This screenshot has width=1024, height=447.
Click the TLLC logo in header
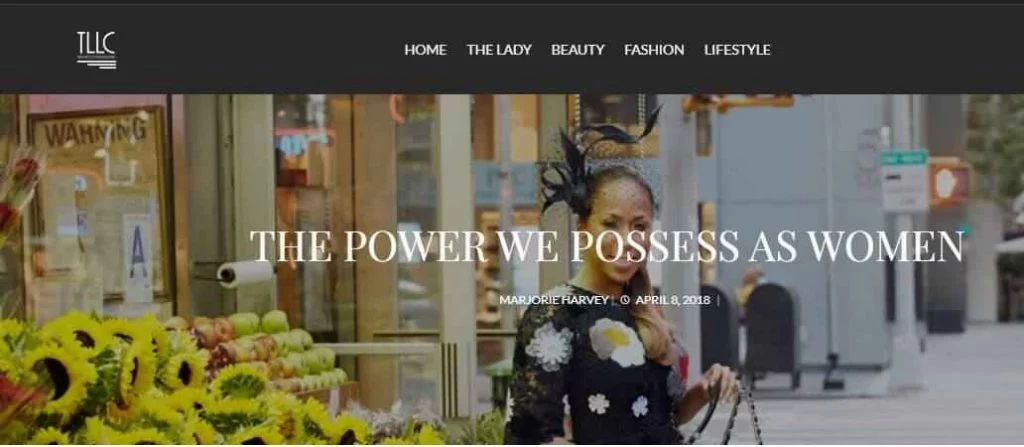click(x=97, y=50)
